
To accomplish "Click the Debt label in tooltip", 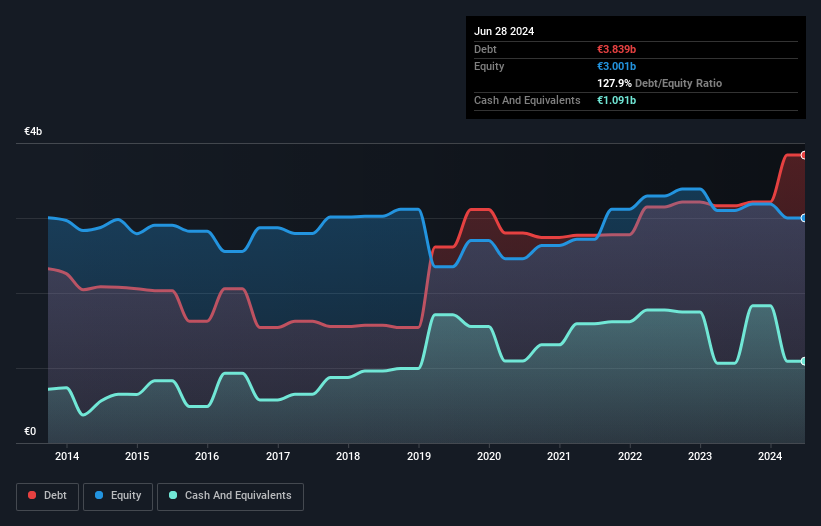I will tap(485, 49).
